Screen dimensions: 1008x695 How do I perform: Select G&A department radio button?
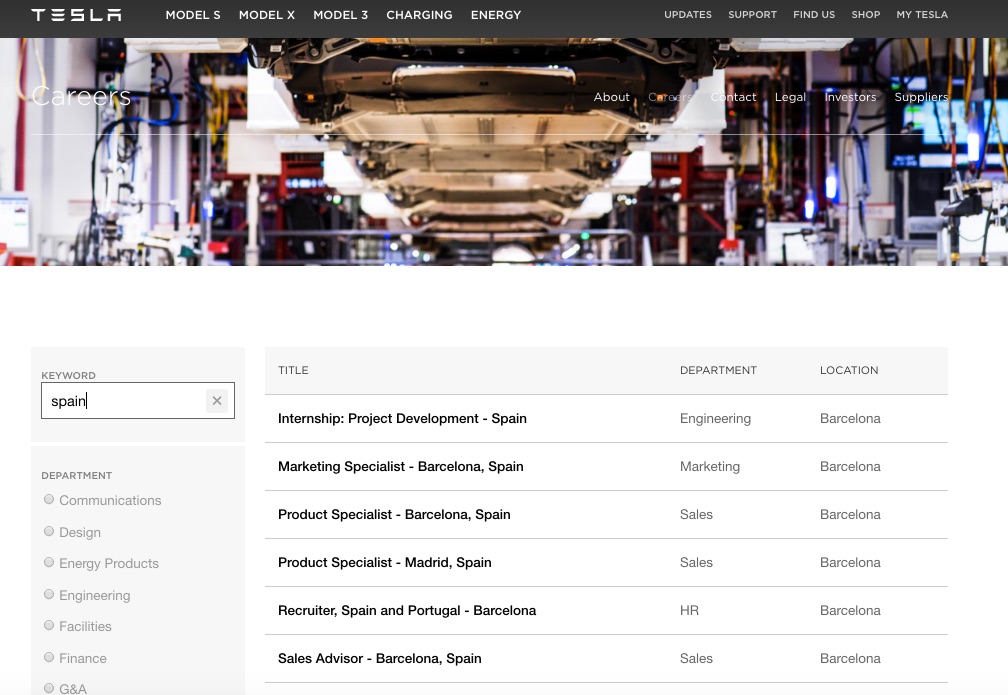49,688
